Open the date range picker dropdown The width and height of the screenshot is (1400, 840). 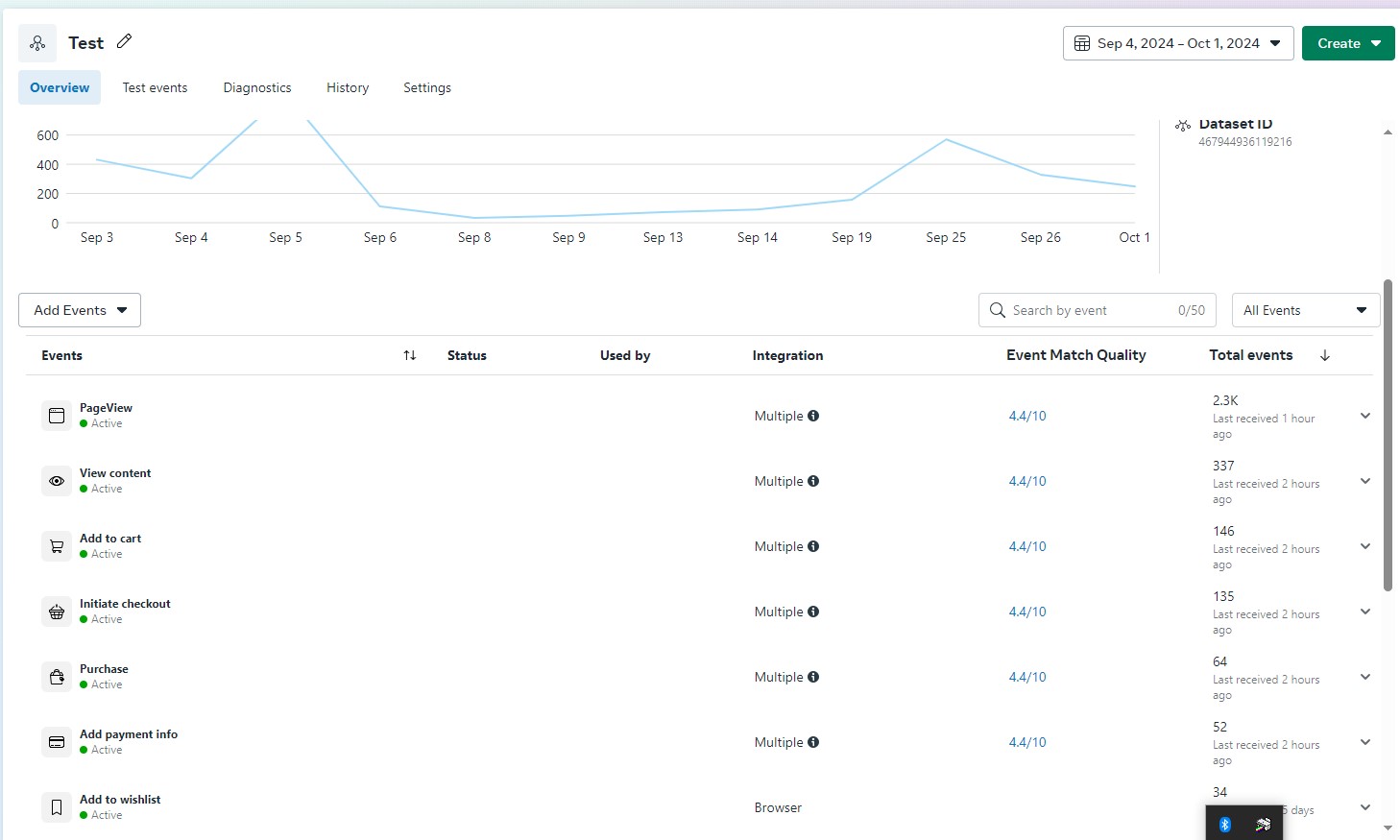(x=1178, y=43)
